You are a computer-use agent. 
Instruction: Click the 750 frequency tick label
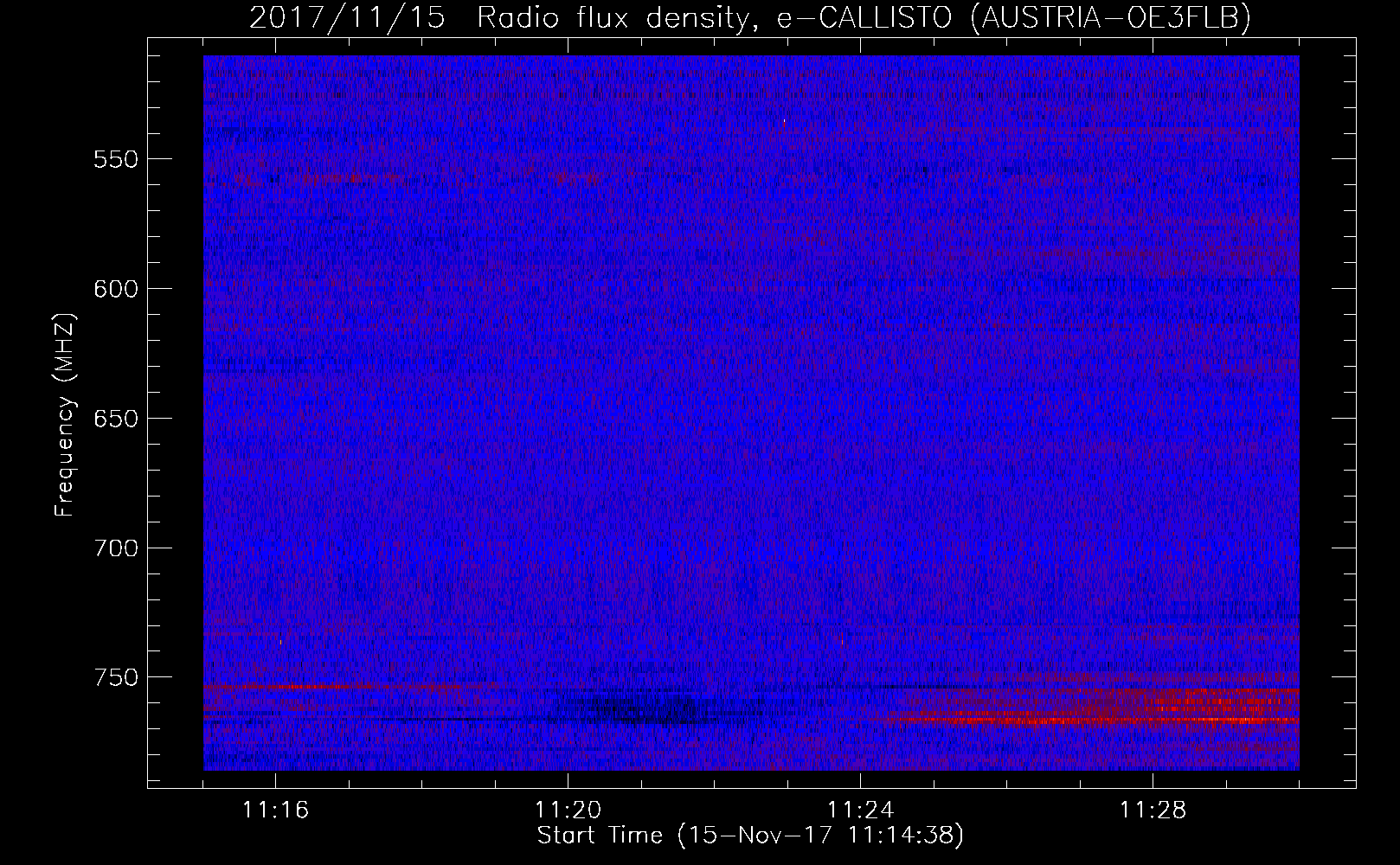[116, 677]
